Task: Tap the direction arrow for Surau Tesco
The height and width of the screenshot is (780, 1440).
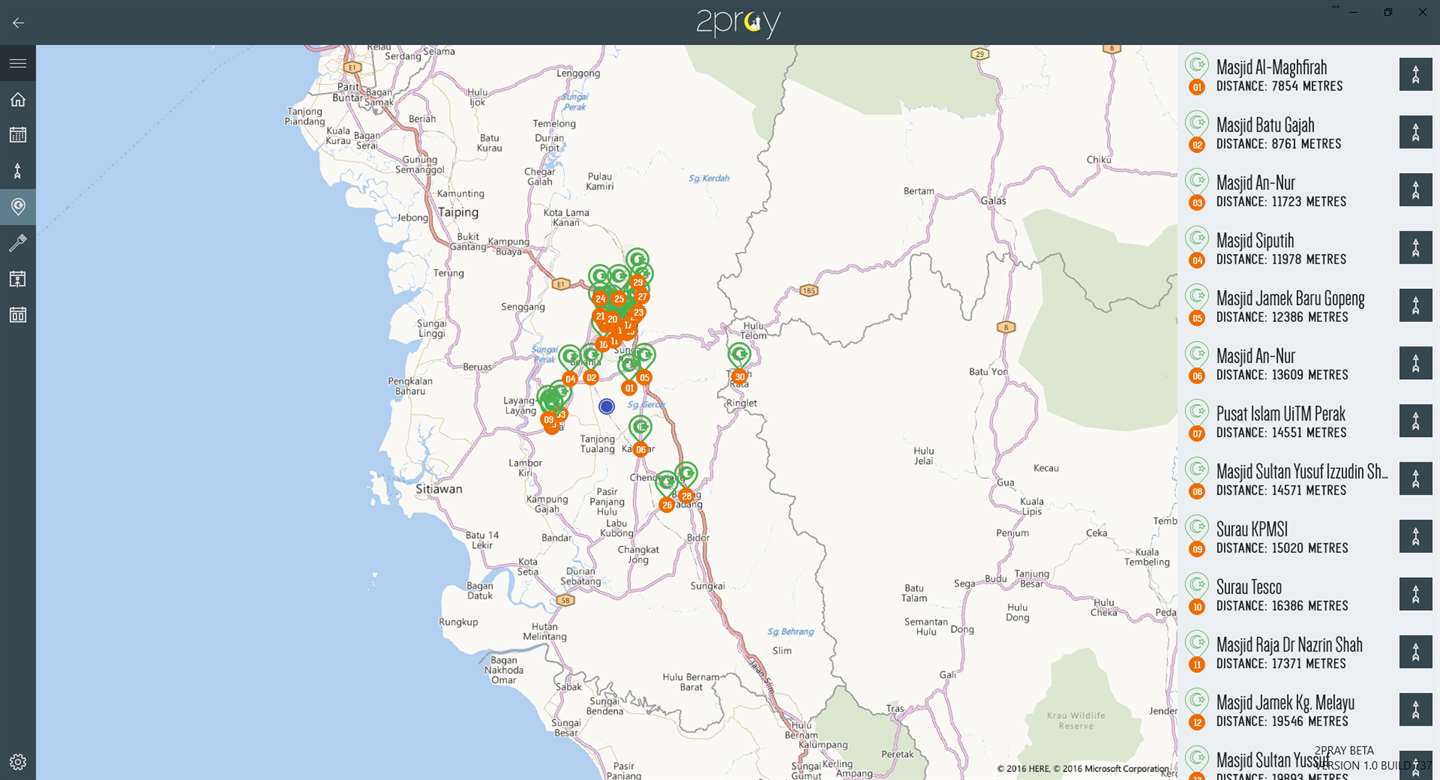Action: pyautogui.click(x=1415, y=595)
